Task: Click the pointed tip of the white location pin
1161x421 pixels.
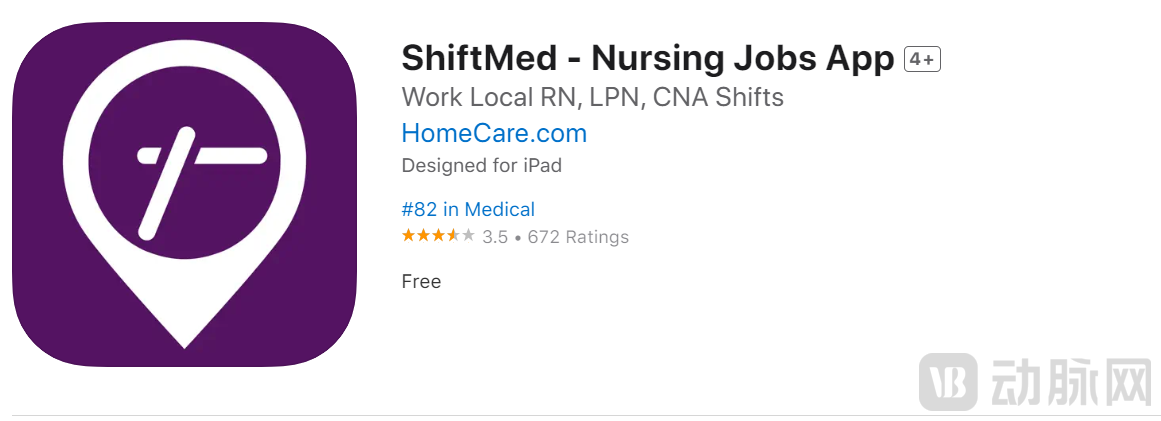Action: coord(185,340)
